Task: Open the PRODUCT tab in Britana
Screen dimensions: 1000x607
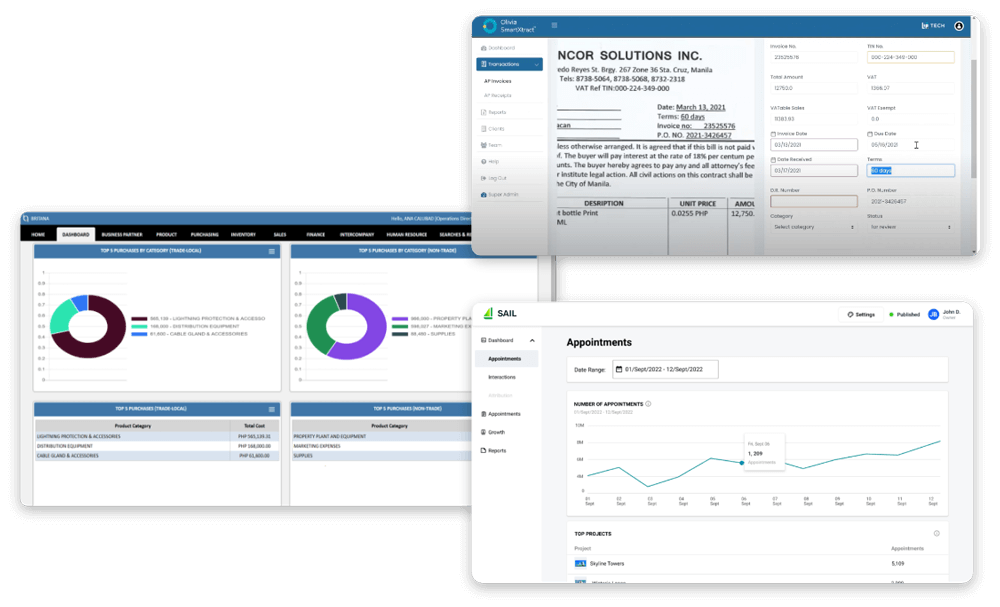Action: pyautogui.click(x=166, y=235)
